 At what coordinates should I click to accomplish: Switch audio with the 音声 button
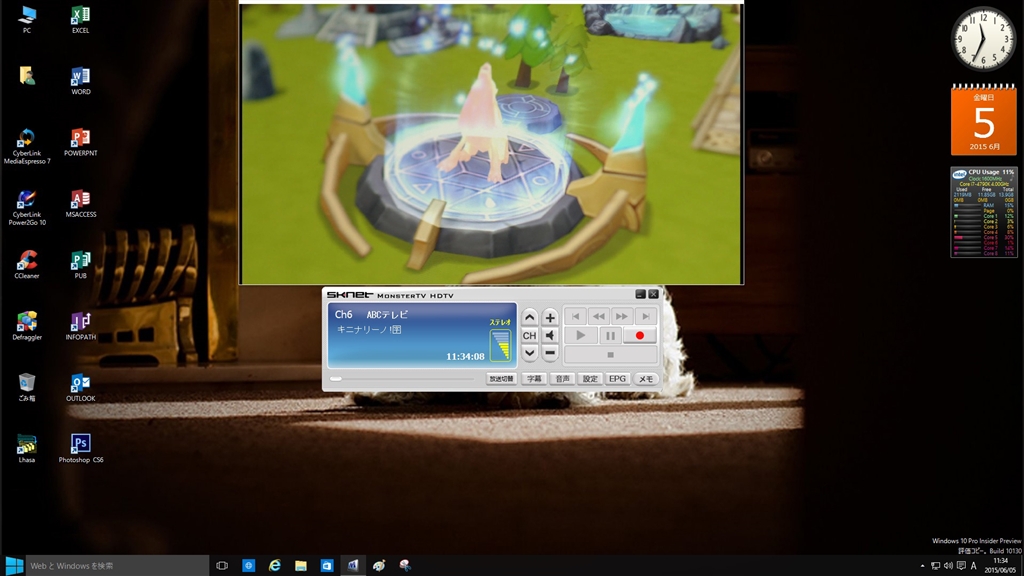coord(562,379)
